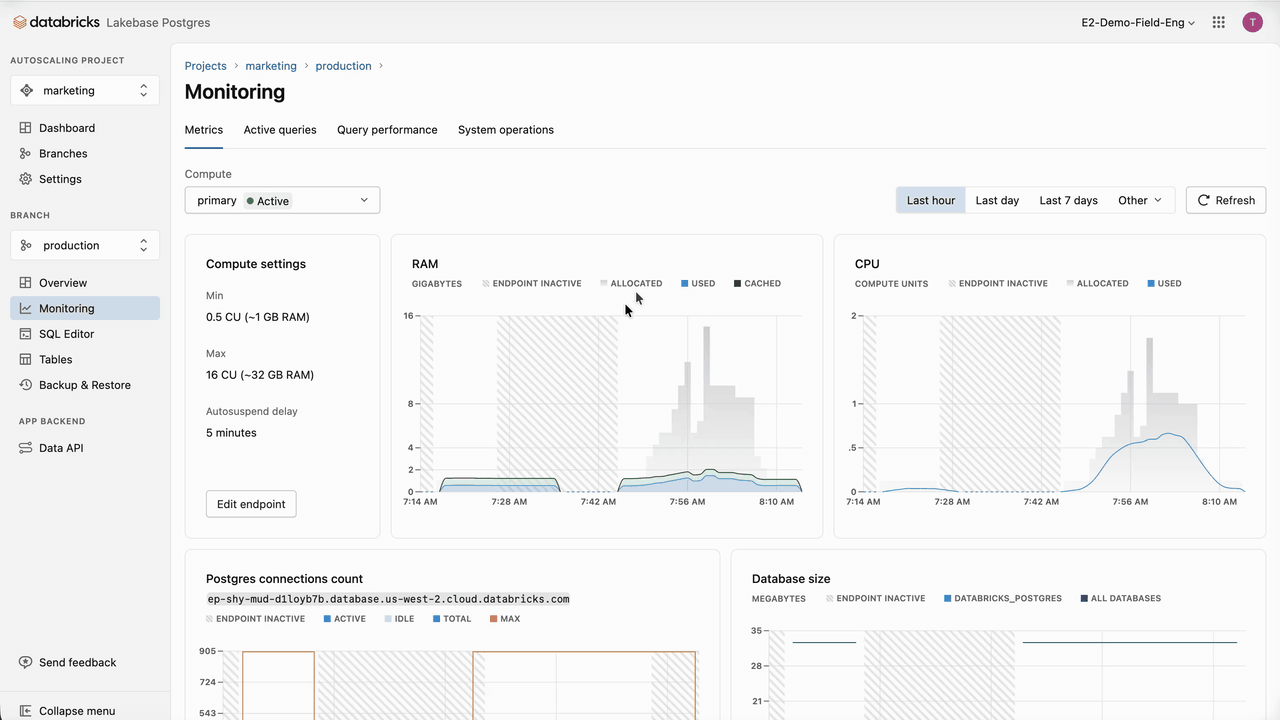Click the 0.5 CU min value text

pyautogui.click(x=258, y=317)
